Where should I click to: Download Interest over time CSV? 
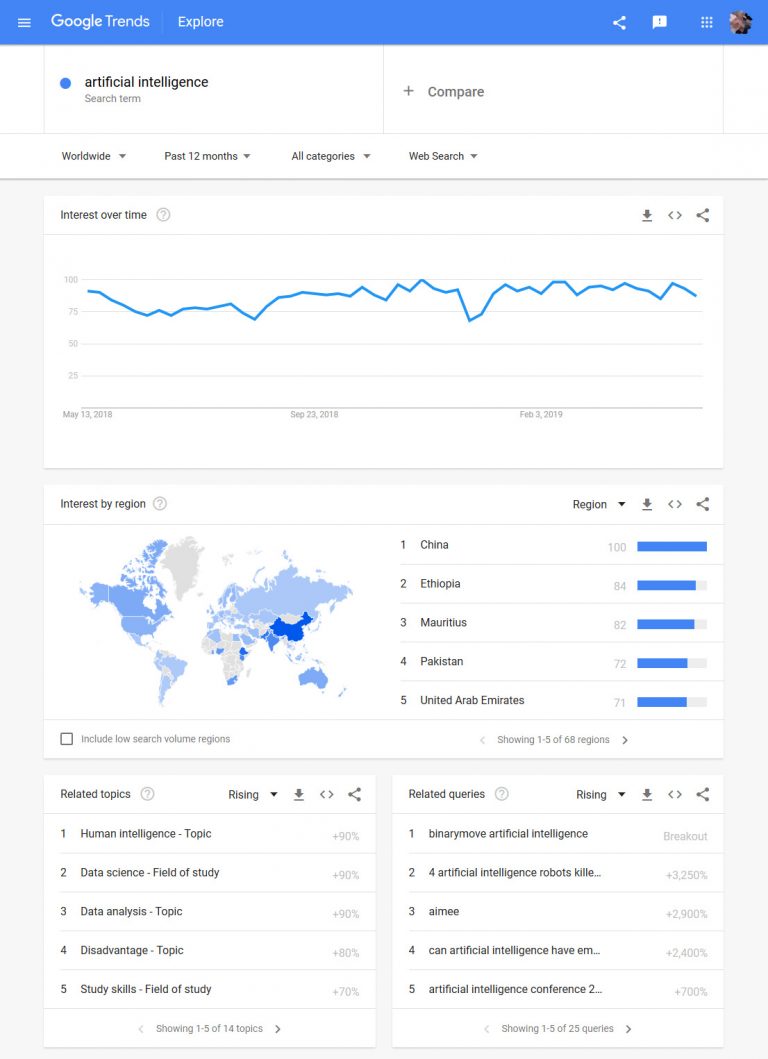point(647,215)
